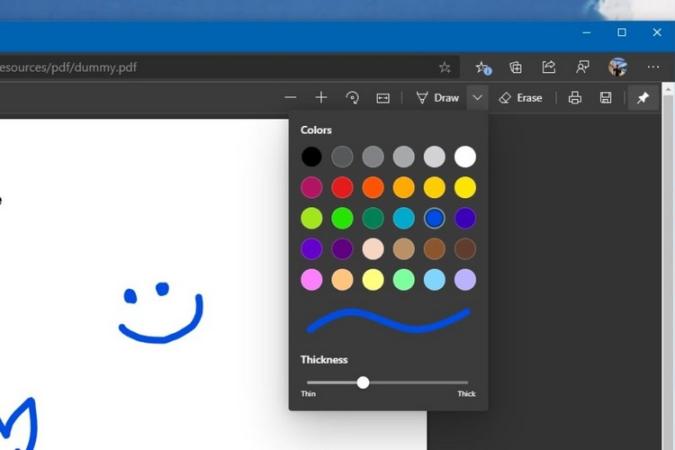The width and height of the screenshot is (675, 450).
Task: Click the zoom in plus icon
Action: click(321, 98)
